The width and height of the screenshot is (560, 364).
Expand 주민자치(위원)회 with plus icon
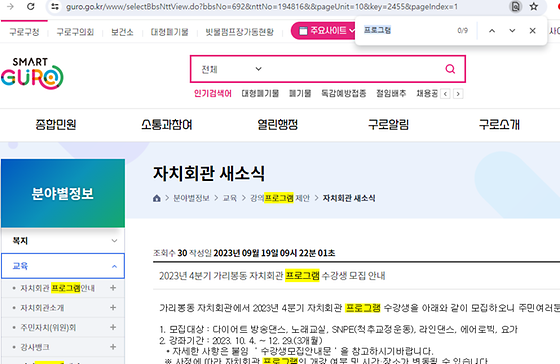click(x=113, y=327)
